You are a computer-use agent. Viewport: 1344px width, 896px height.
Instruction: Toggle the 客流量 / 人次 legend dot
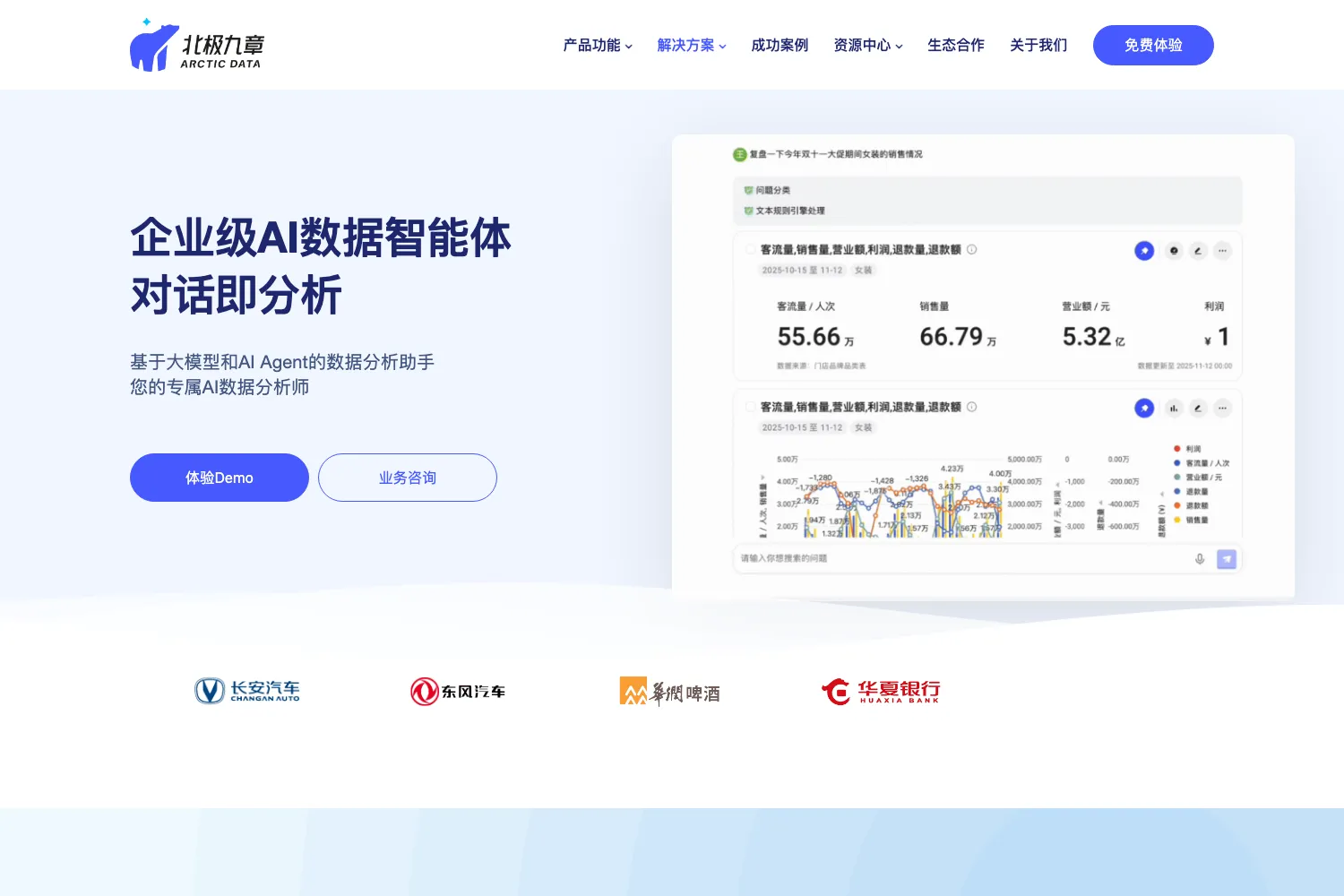coord(1177,463)
